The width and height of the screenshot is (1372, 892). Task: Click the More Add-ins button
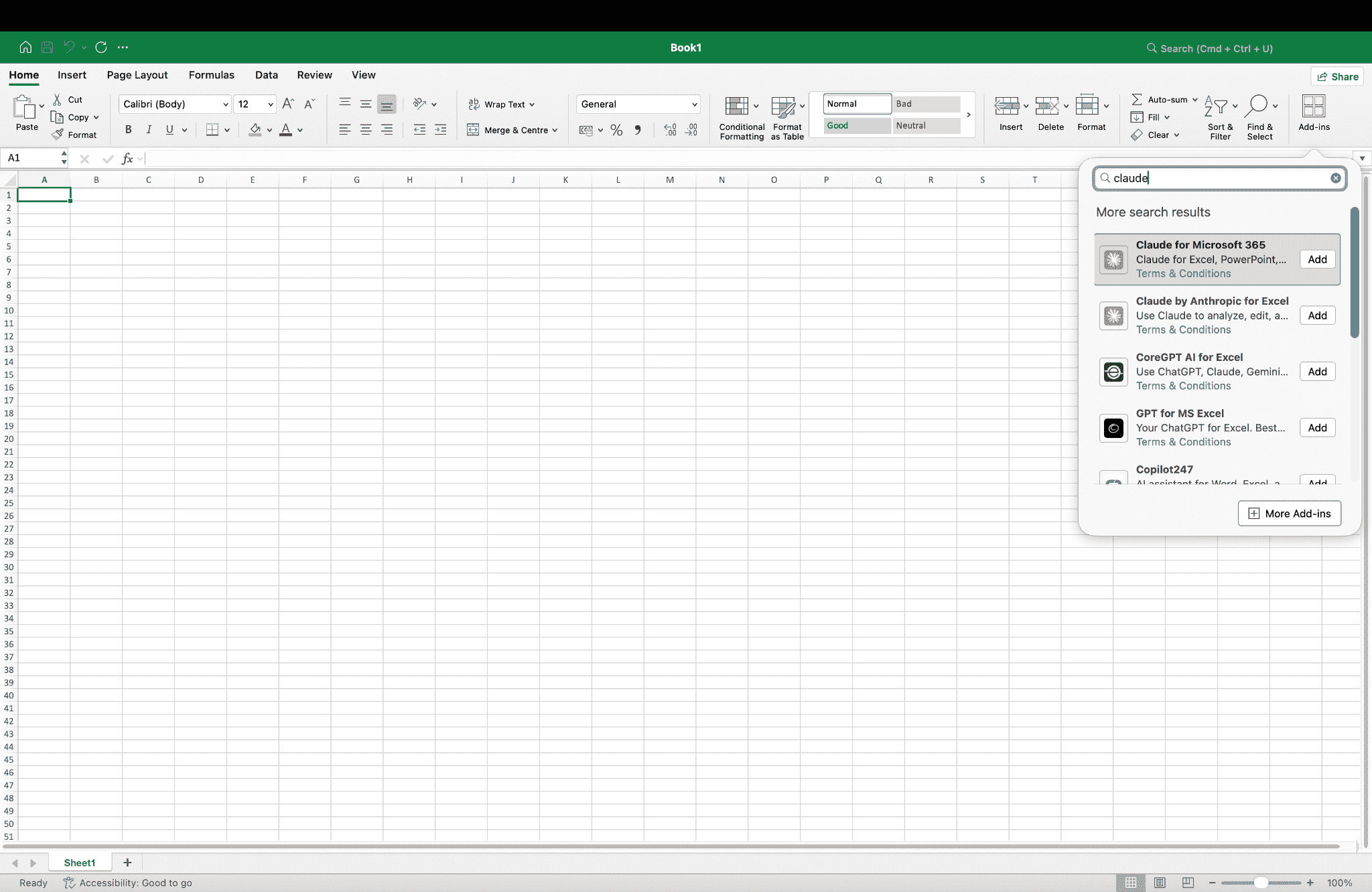[1289, 514]
